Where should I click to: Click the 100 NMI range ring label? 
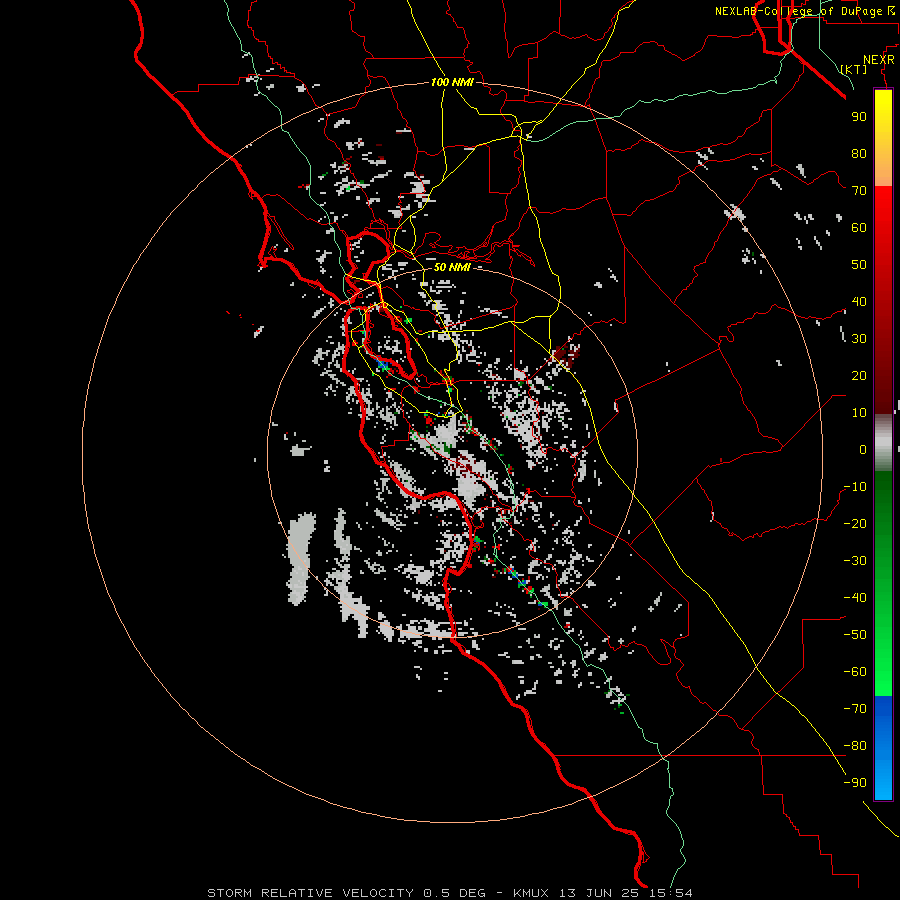pos(452,82)
